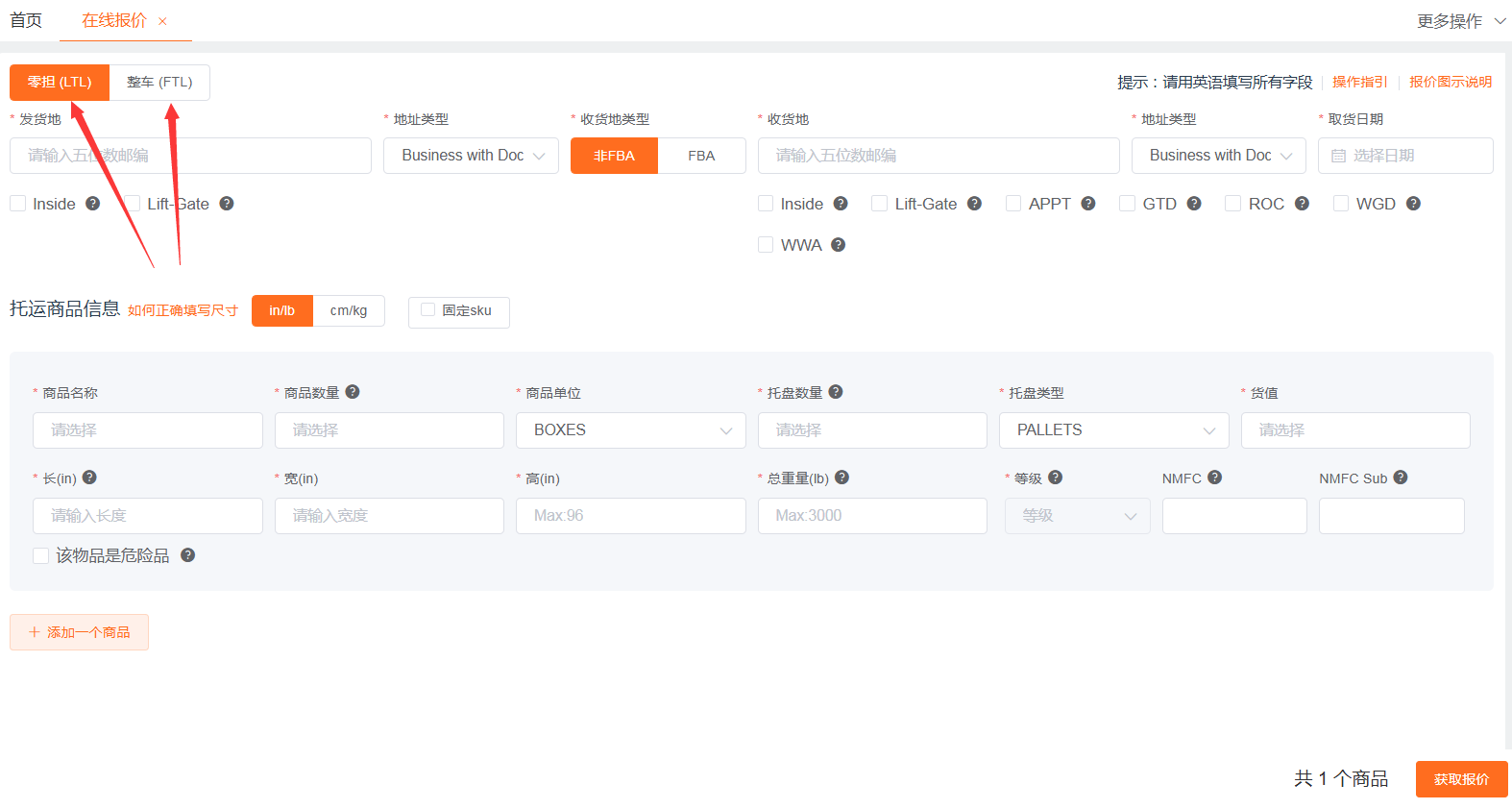Click help icon next to NMFC Sub
The height and width of the screenshot is (809, 1512).
pos(1401,478)
